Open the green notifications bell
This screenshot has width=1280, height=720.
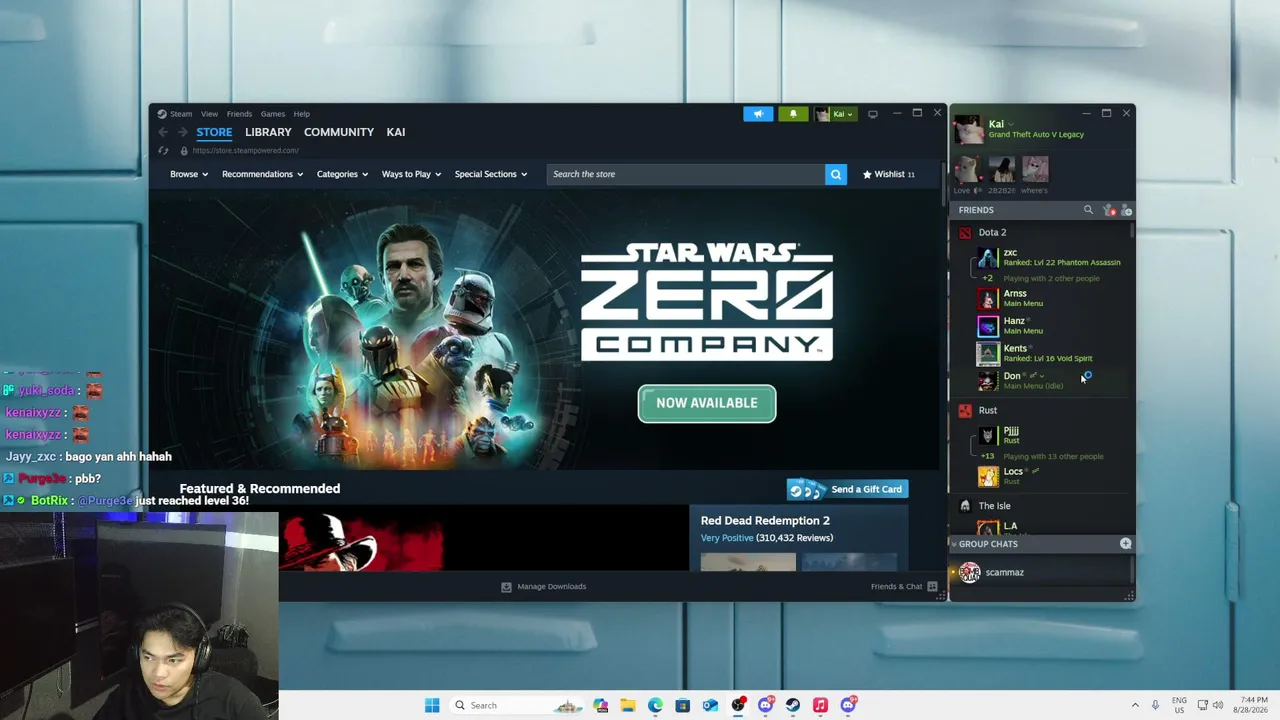coord(793,114)
